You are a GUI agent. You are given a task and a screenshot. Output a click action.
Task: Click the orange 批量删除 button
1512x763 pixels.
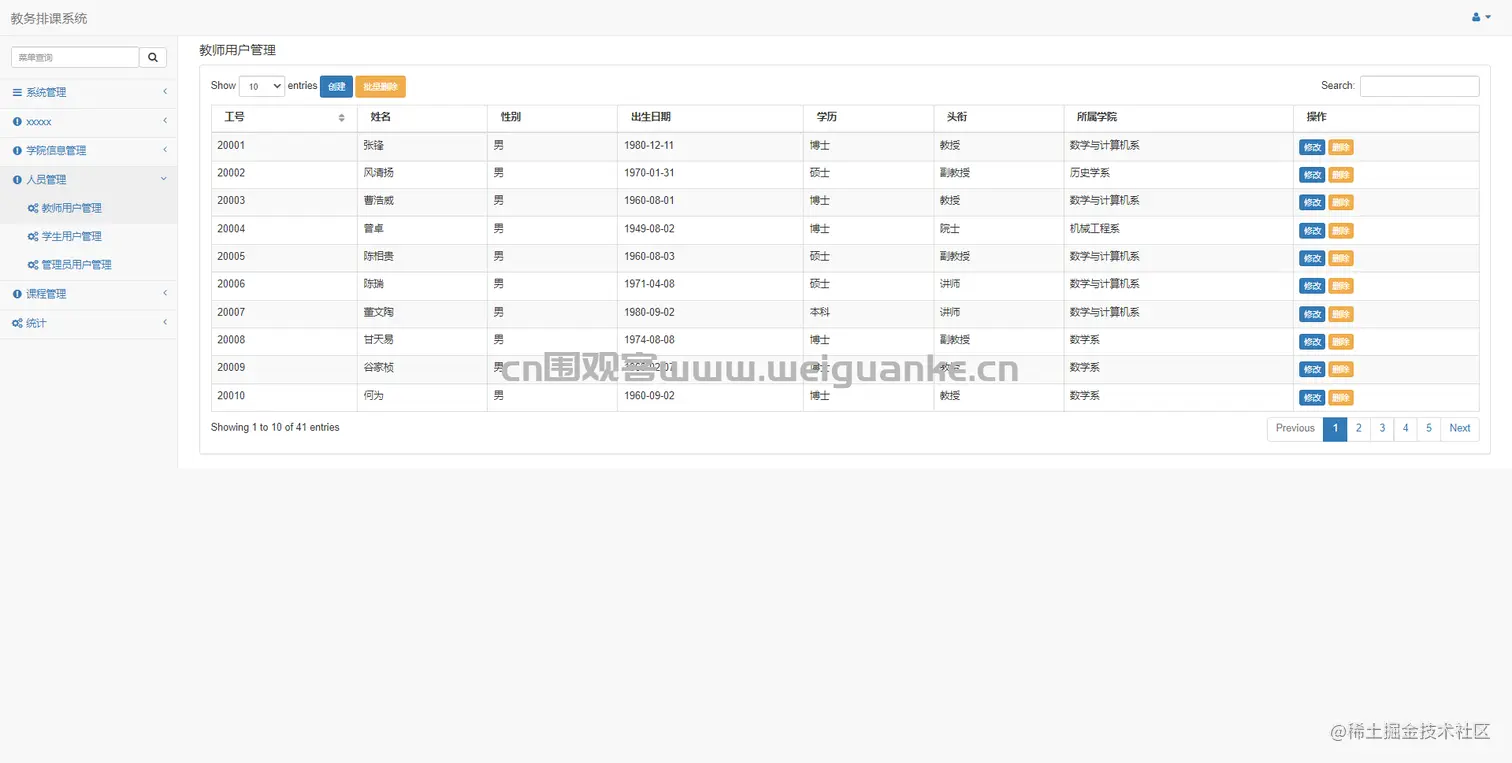tap(380, 87)
